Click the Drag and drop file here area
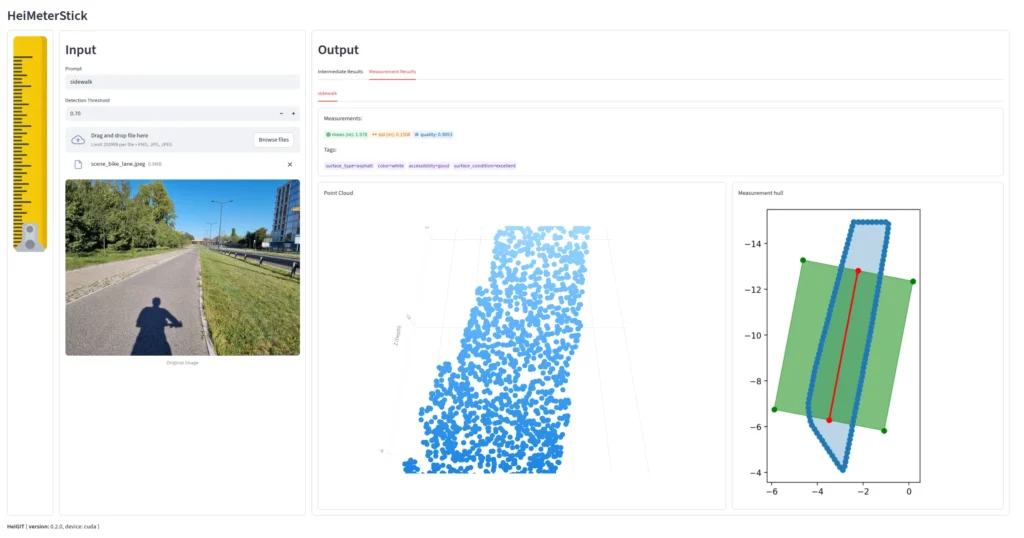 [182, 140]
